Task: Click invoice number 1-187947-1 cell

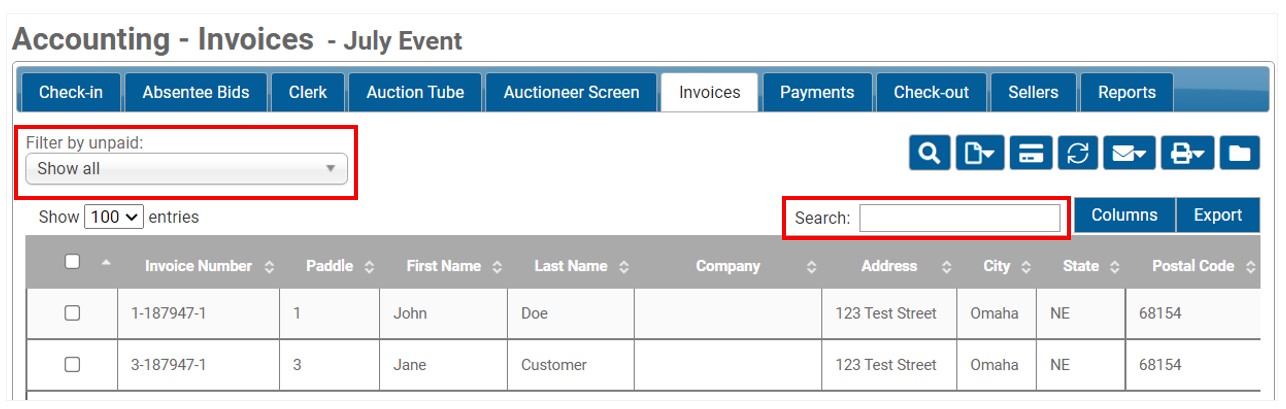Action: [199, 313]
